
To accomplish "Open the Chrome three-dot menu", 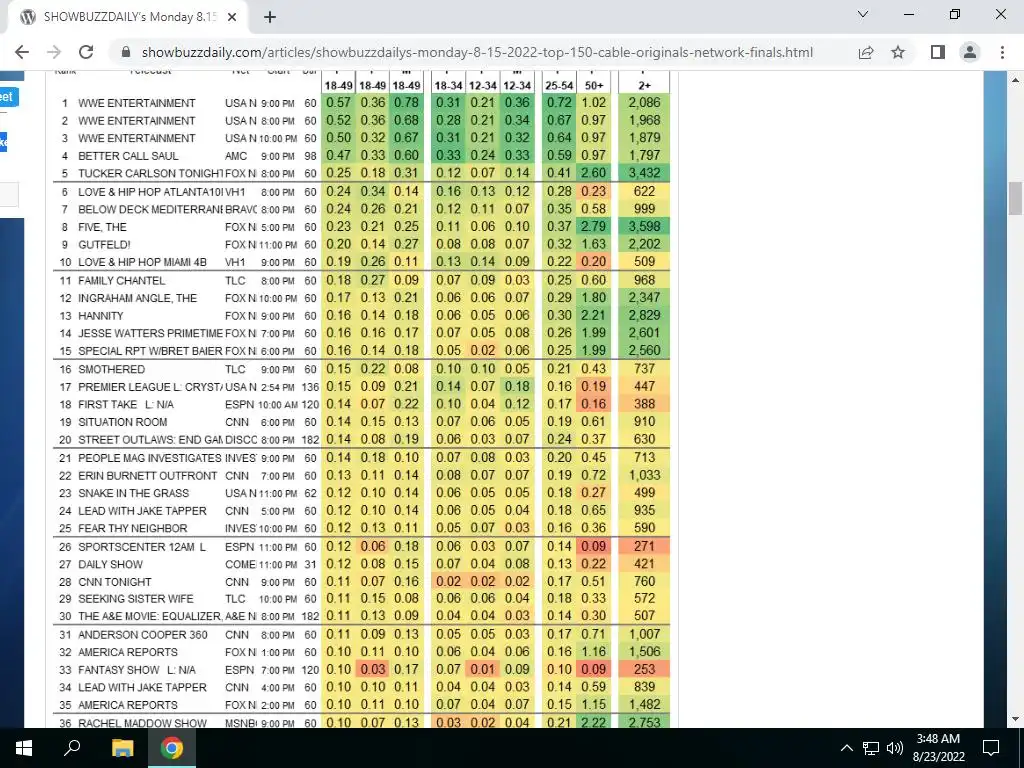I will click(x=1002, y=52).
